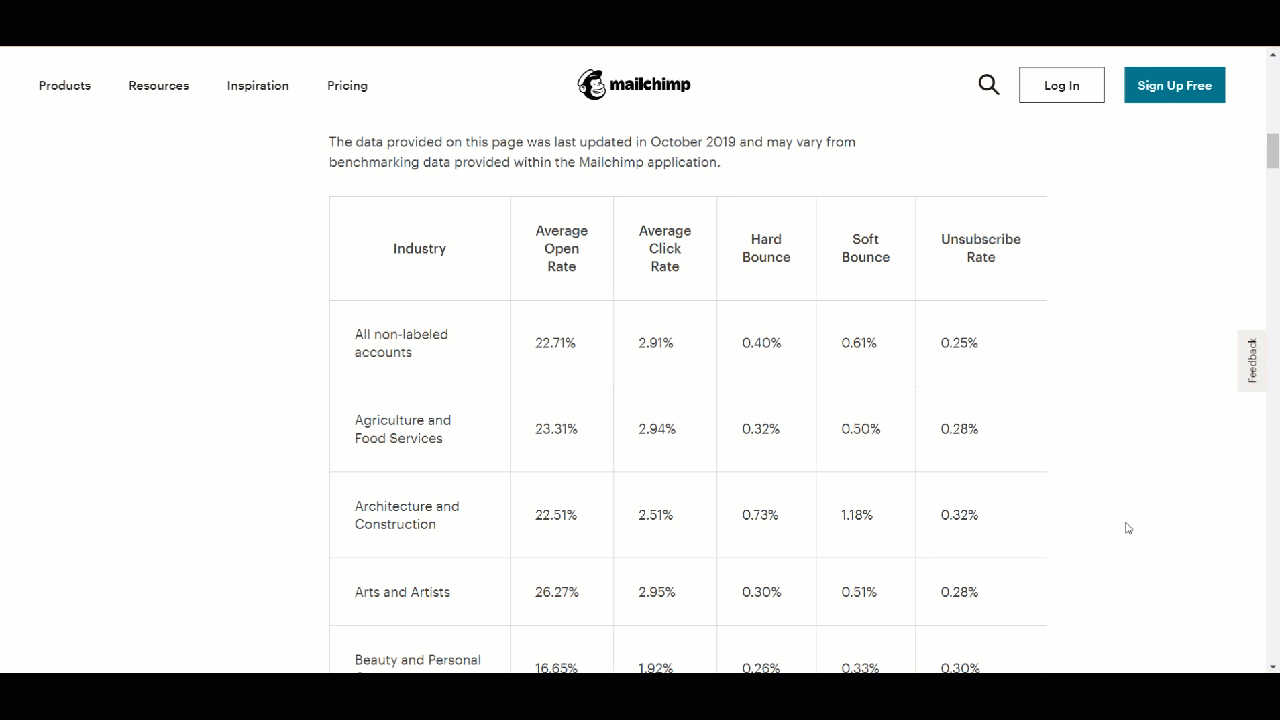Go to the Pricing page

click(x=347, y=86)
